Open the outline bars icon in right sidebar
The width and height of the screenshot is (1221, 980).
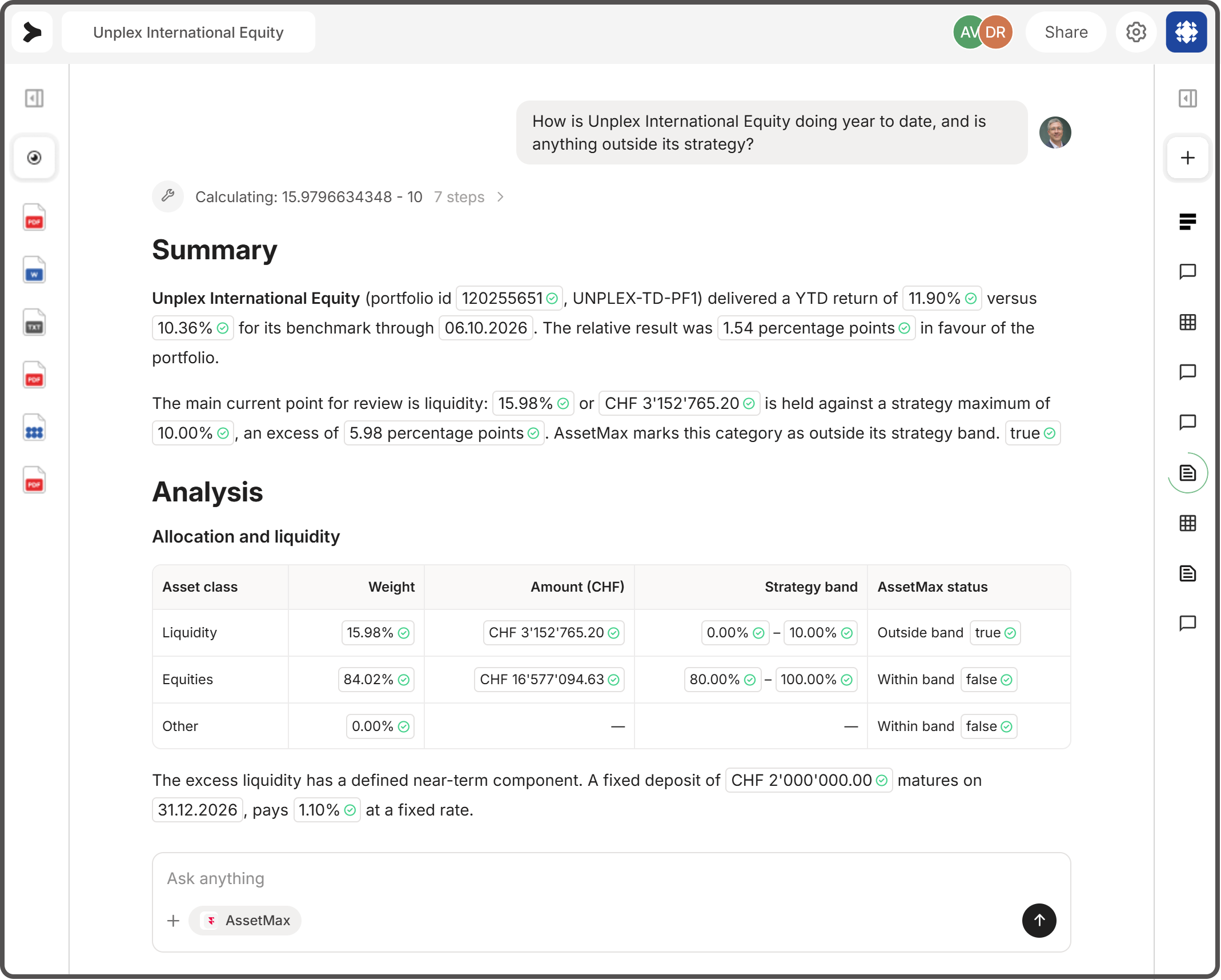[1188, 222]
